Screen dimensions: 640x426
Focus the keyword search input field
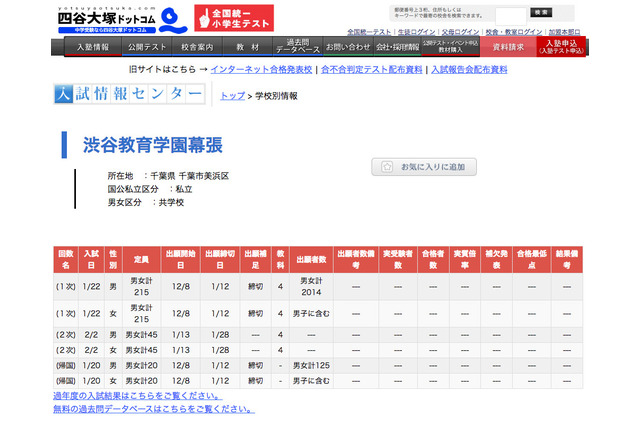(510, 14)
